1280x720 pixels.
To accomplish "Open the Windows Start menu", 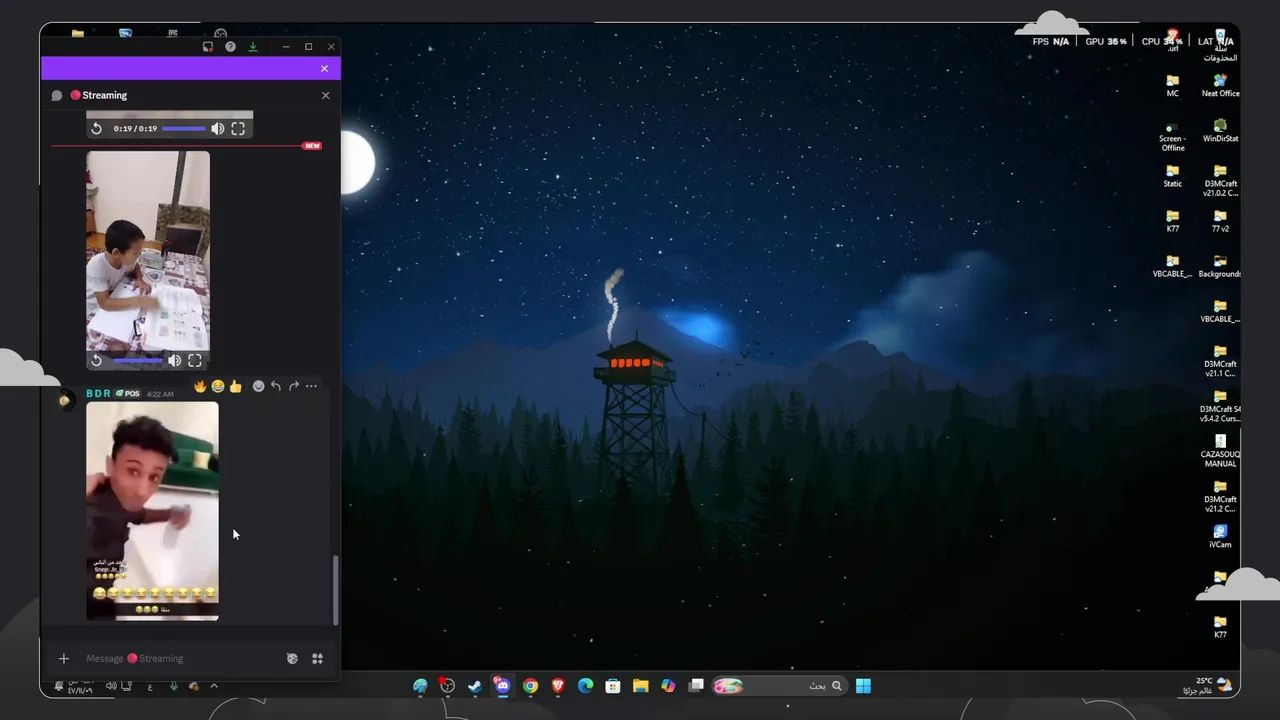I will tap(863, 686).
